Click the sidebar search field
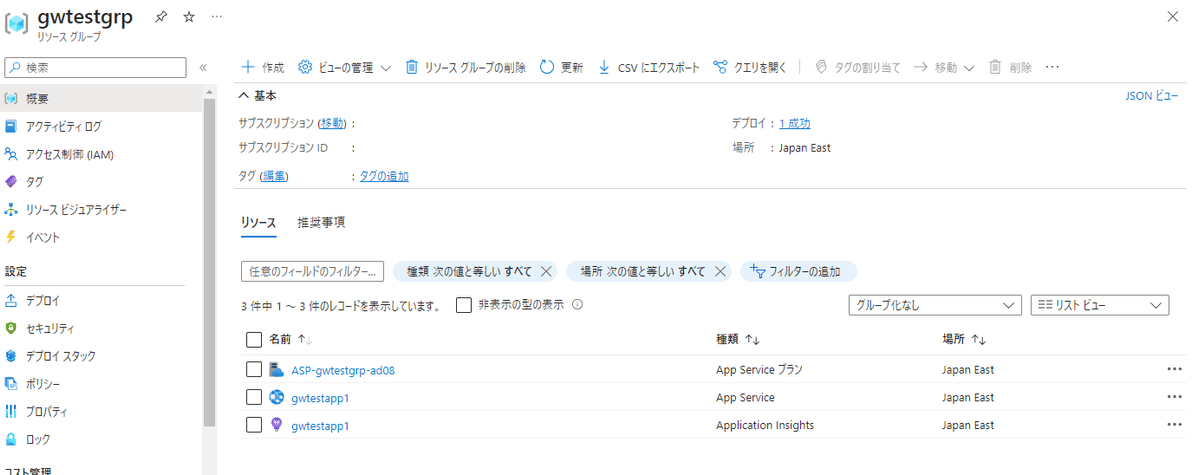 pos(95,67)
